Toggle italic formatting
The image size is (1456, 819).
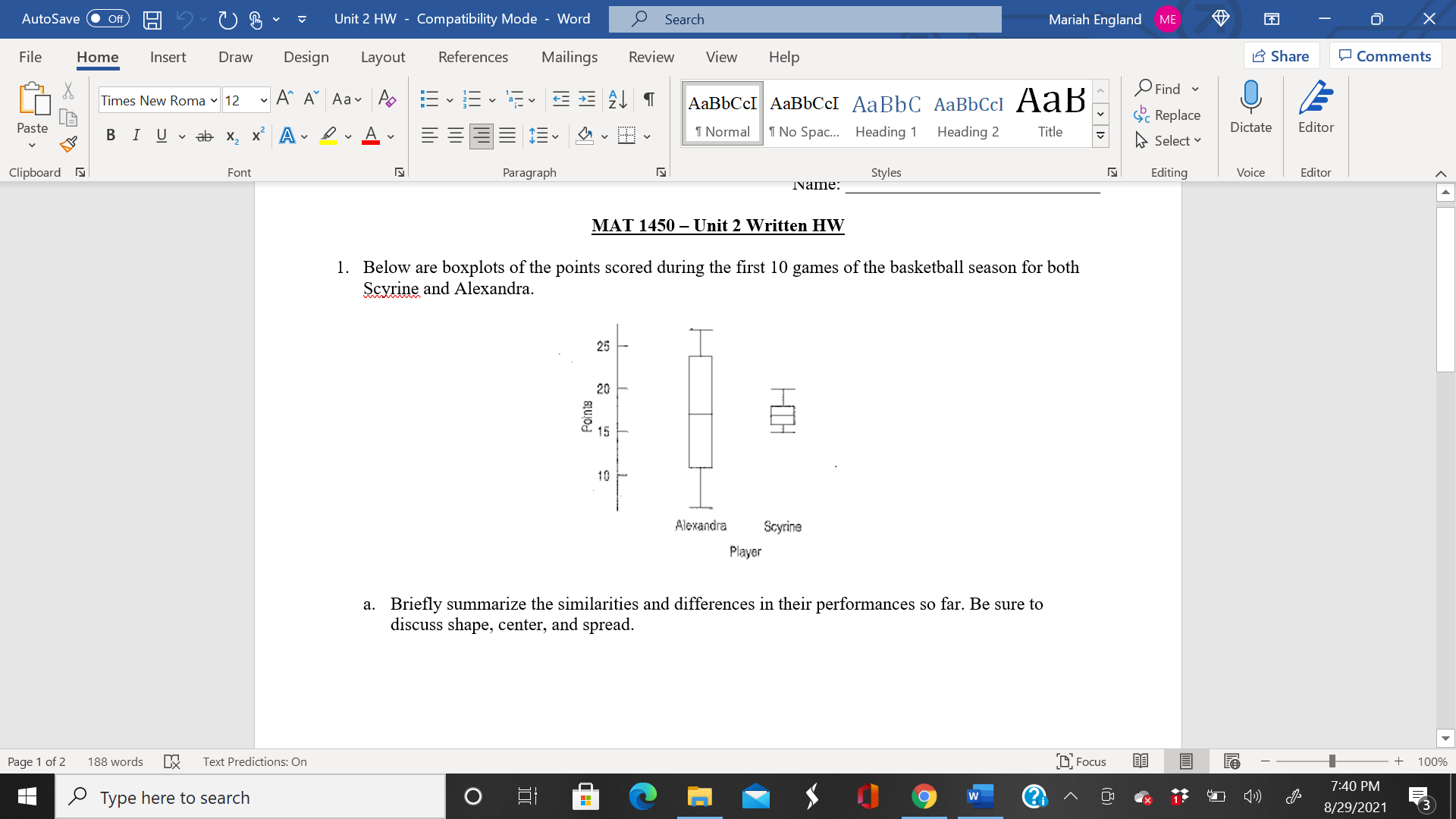point(136,136)
